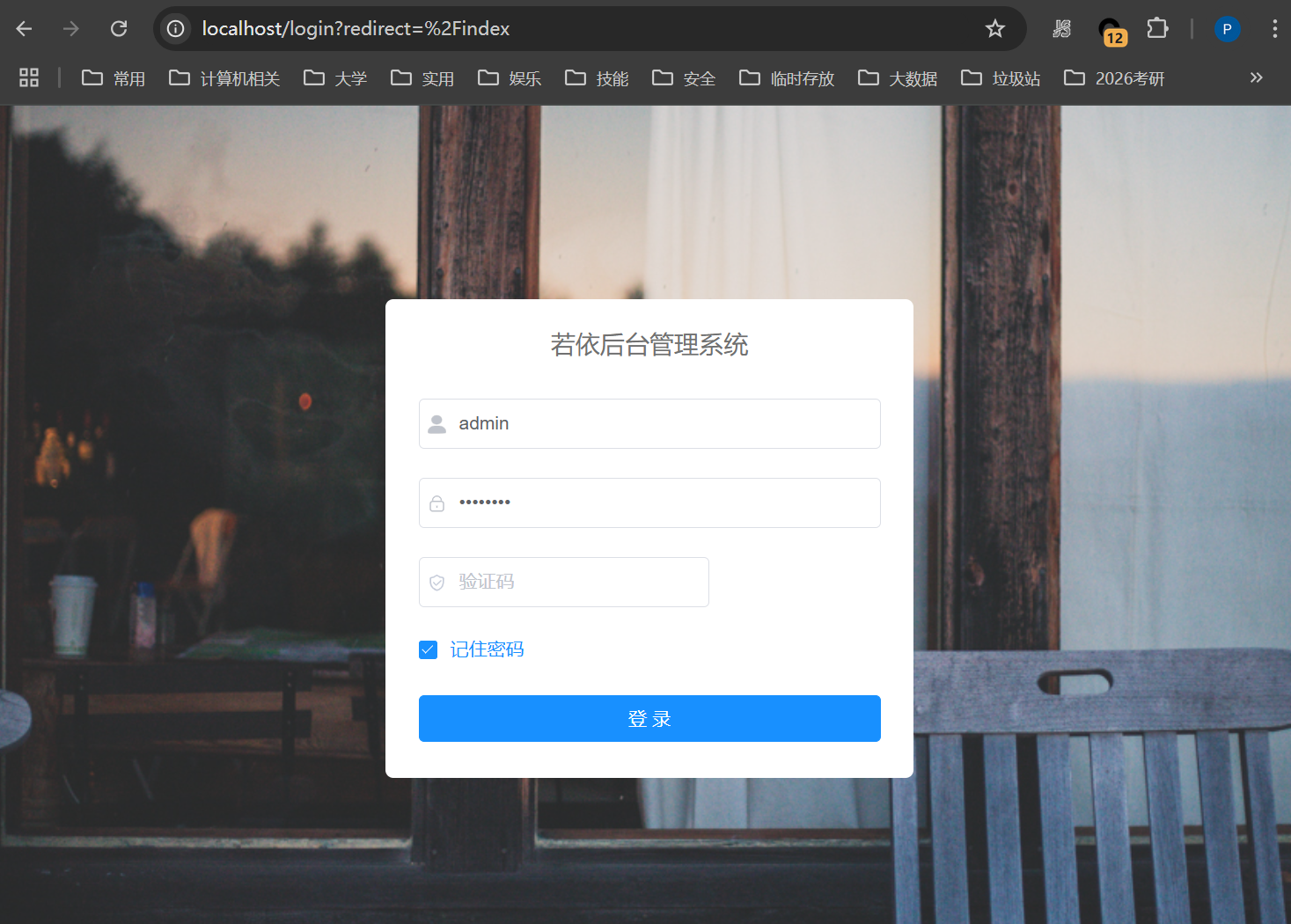Bookmark this page with the star icon

pos(994,29)
